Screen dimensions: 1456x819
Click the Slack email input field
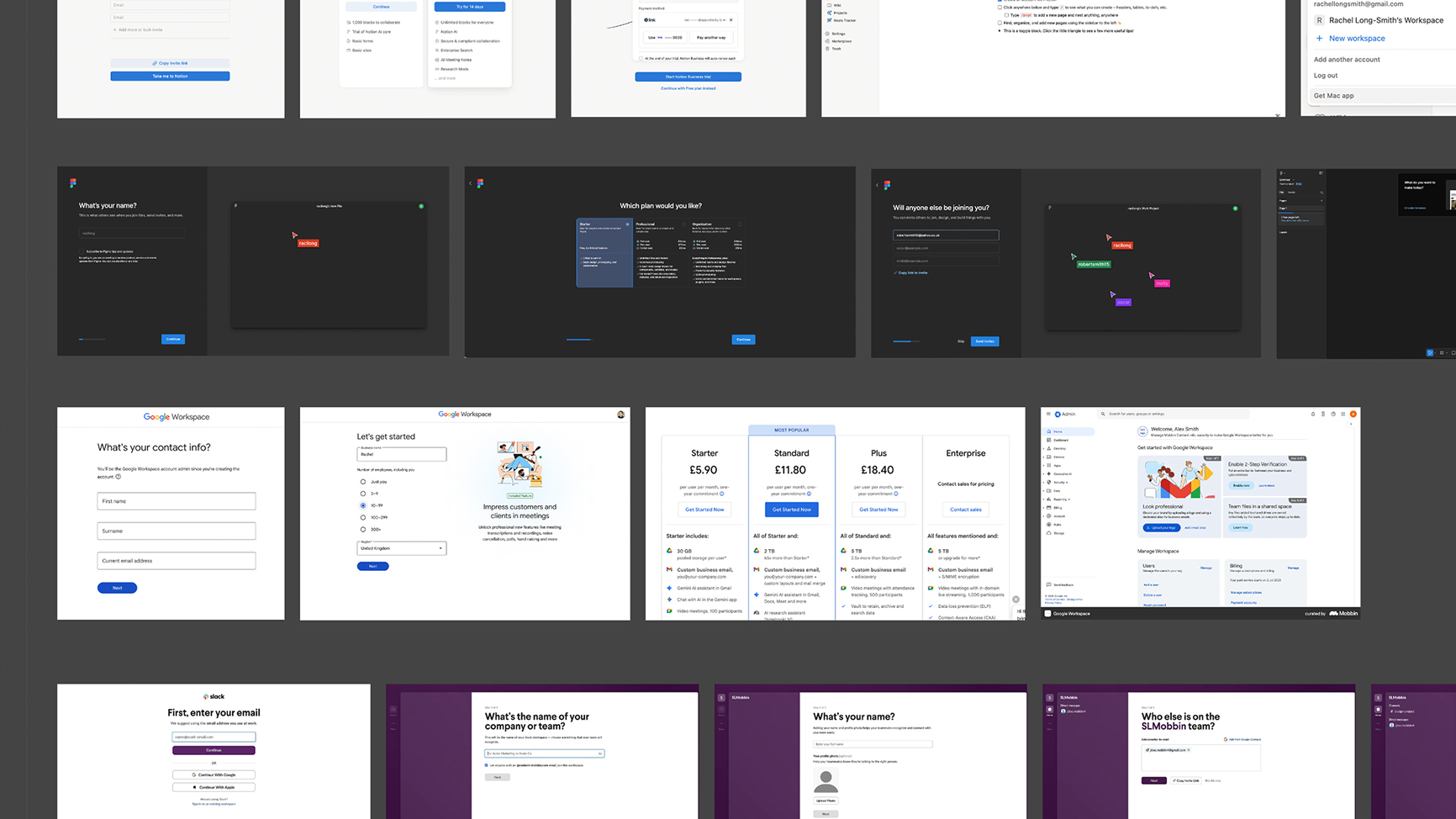214,737
